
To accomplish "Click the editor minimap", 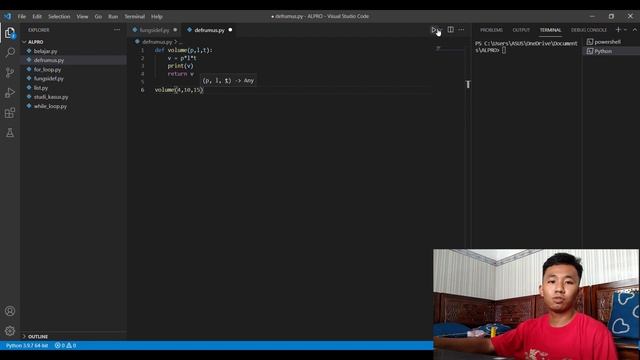I will 450,49.
